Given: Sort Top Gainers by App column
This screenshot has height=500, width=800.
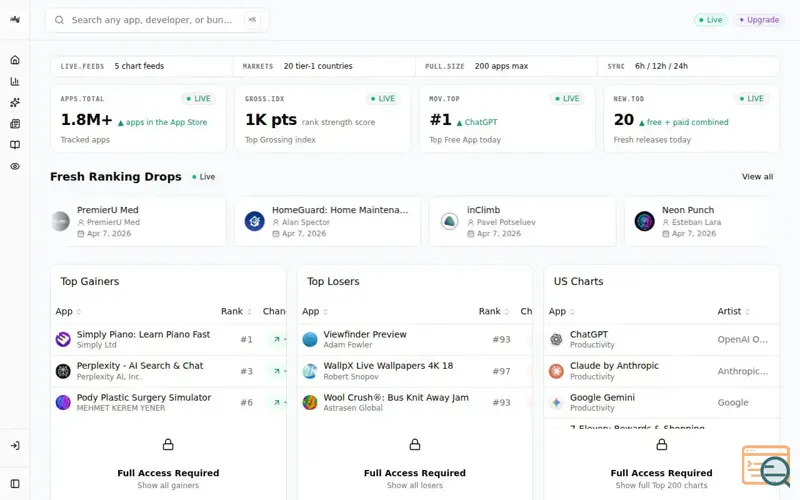Looking at the screenshot, I should pyautogui.click(x=68, y=311).
